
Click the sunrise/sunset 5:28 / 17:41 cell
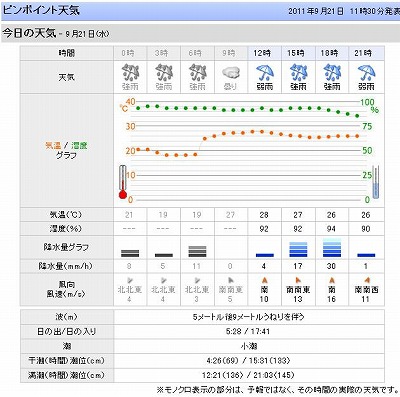249,332
